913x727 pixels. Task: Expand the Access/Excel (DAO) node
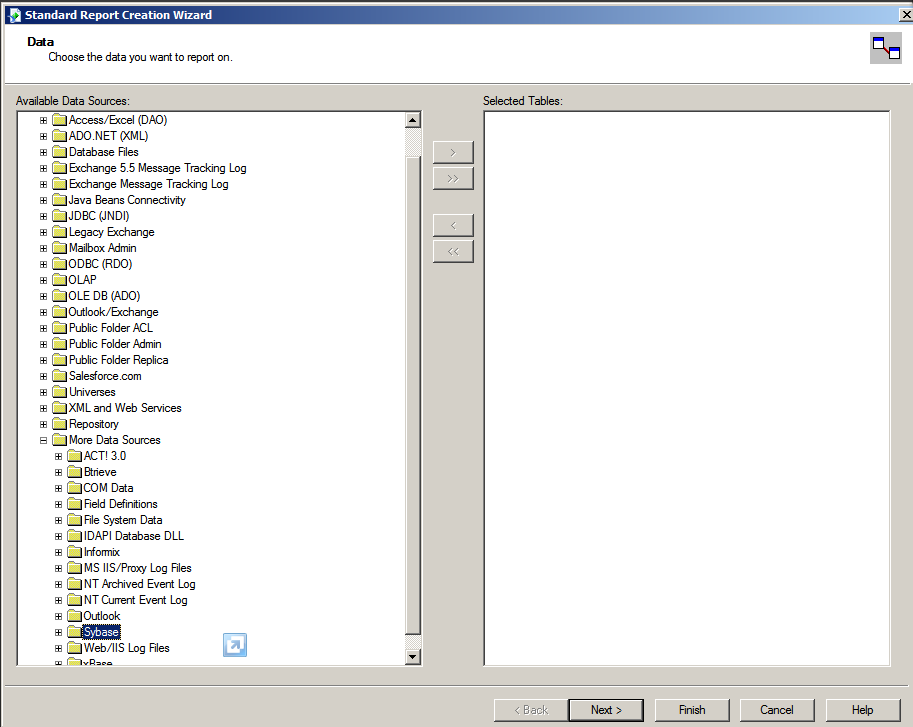[x=44, y=120]
